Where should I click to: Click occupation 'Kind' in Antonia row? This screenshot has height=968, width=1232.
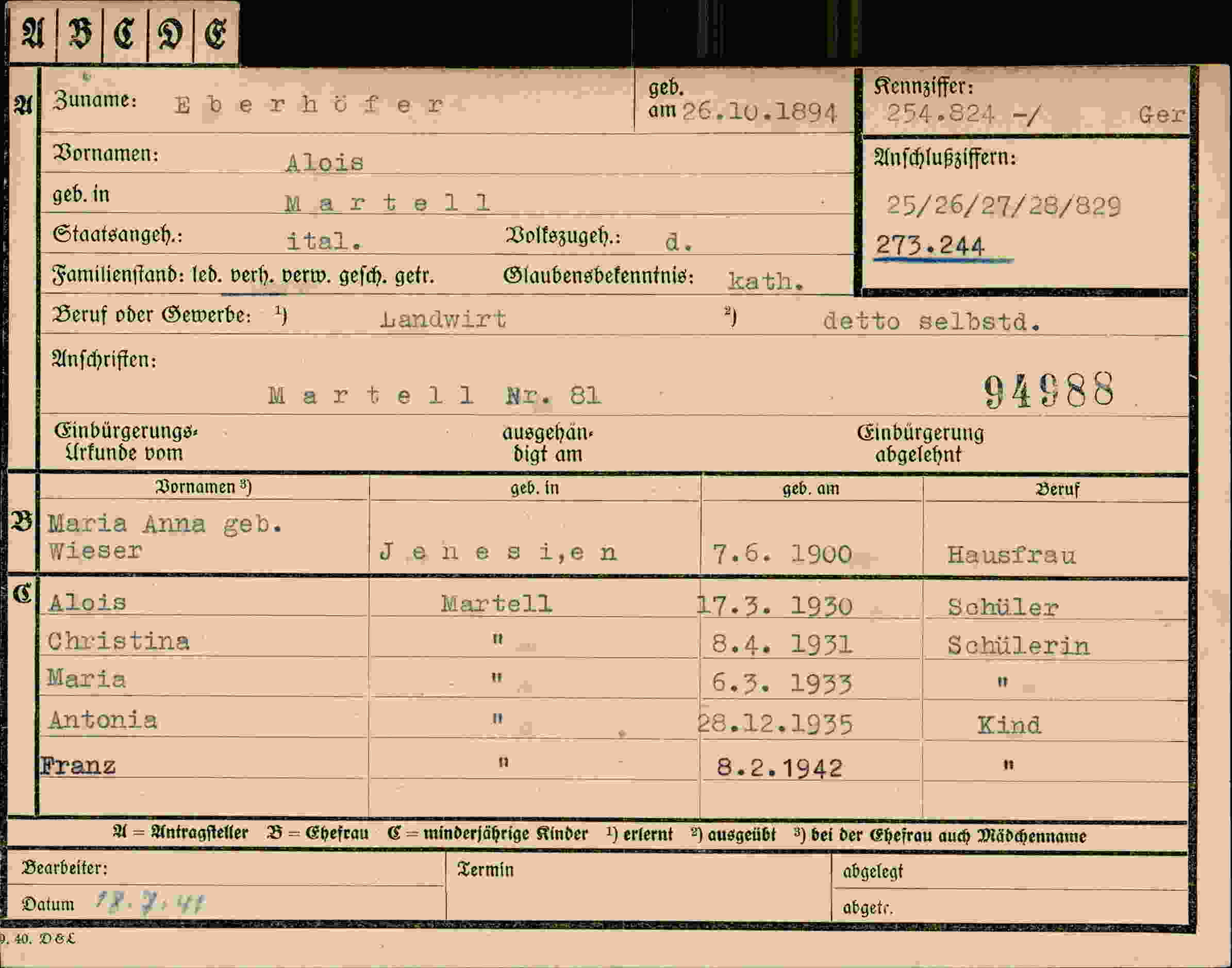click(x=1009, y=725)
